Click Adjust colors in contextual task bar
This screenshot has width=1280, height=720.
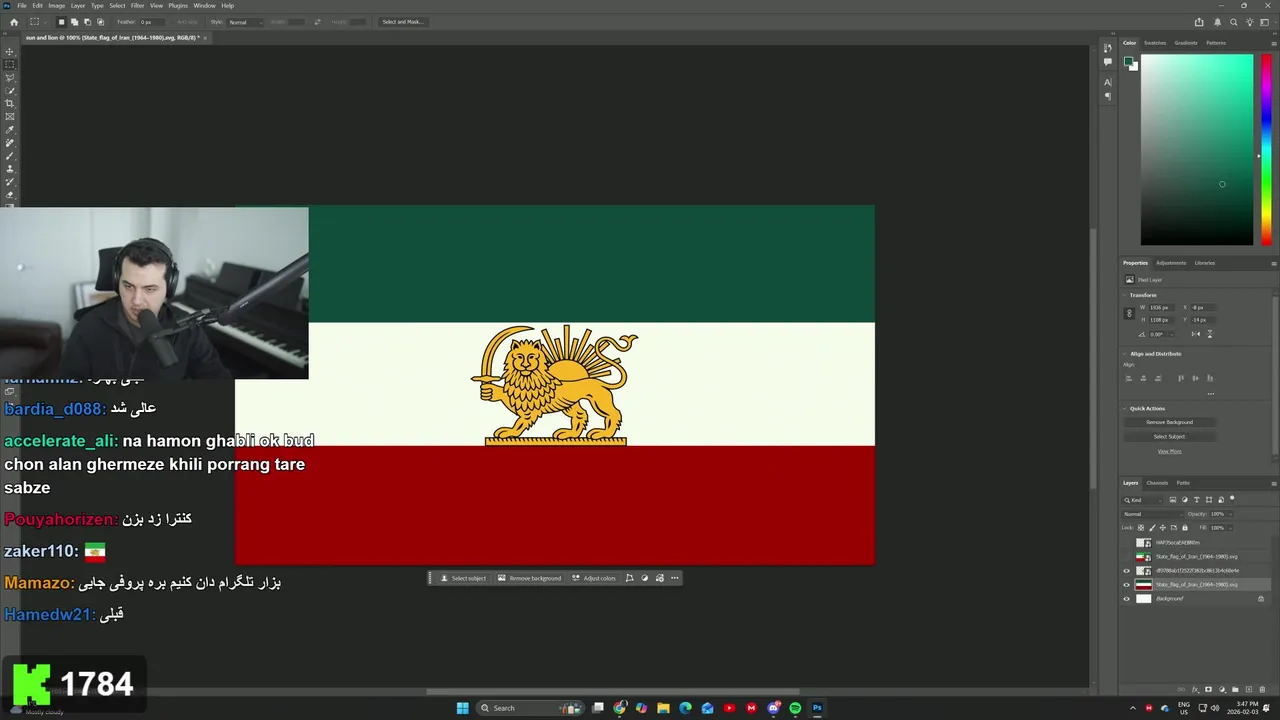tap(594, 578)
